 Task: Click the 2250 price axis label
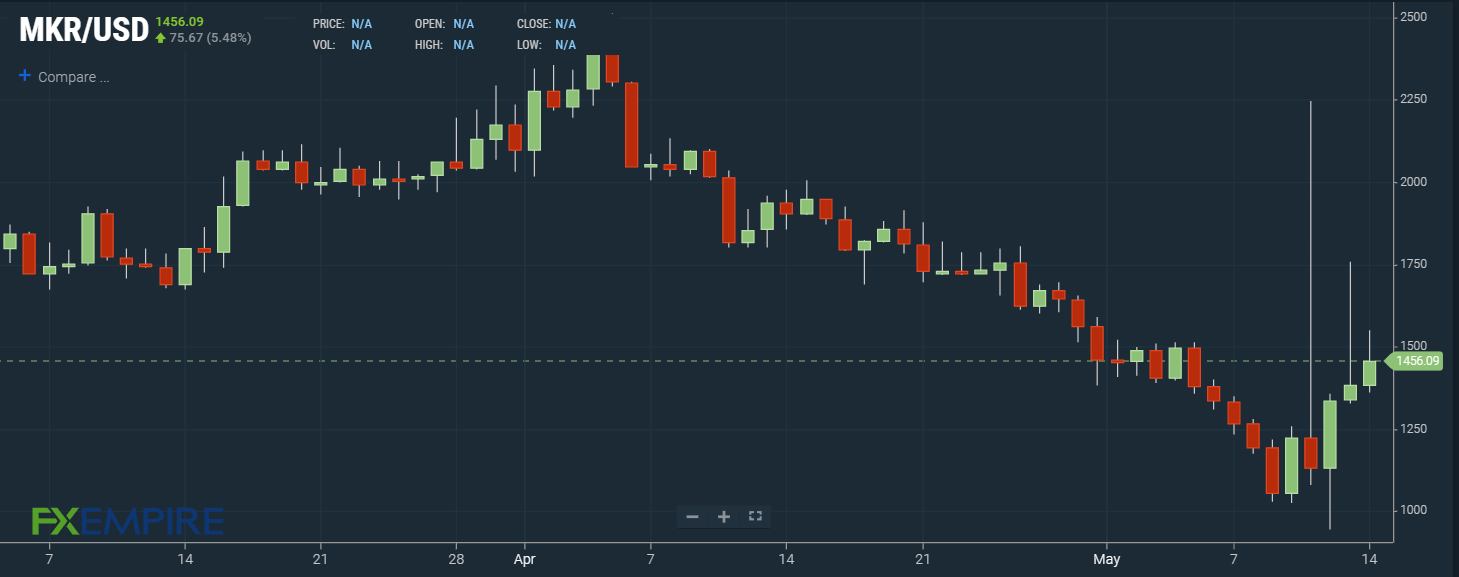[x=1413, y=99]
